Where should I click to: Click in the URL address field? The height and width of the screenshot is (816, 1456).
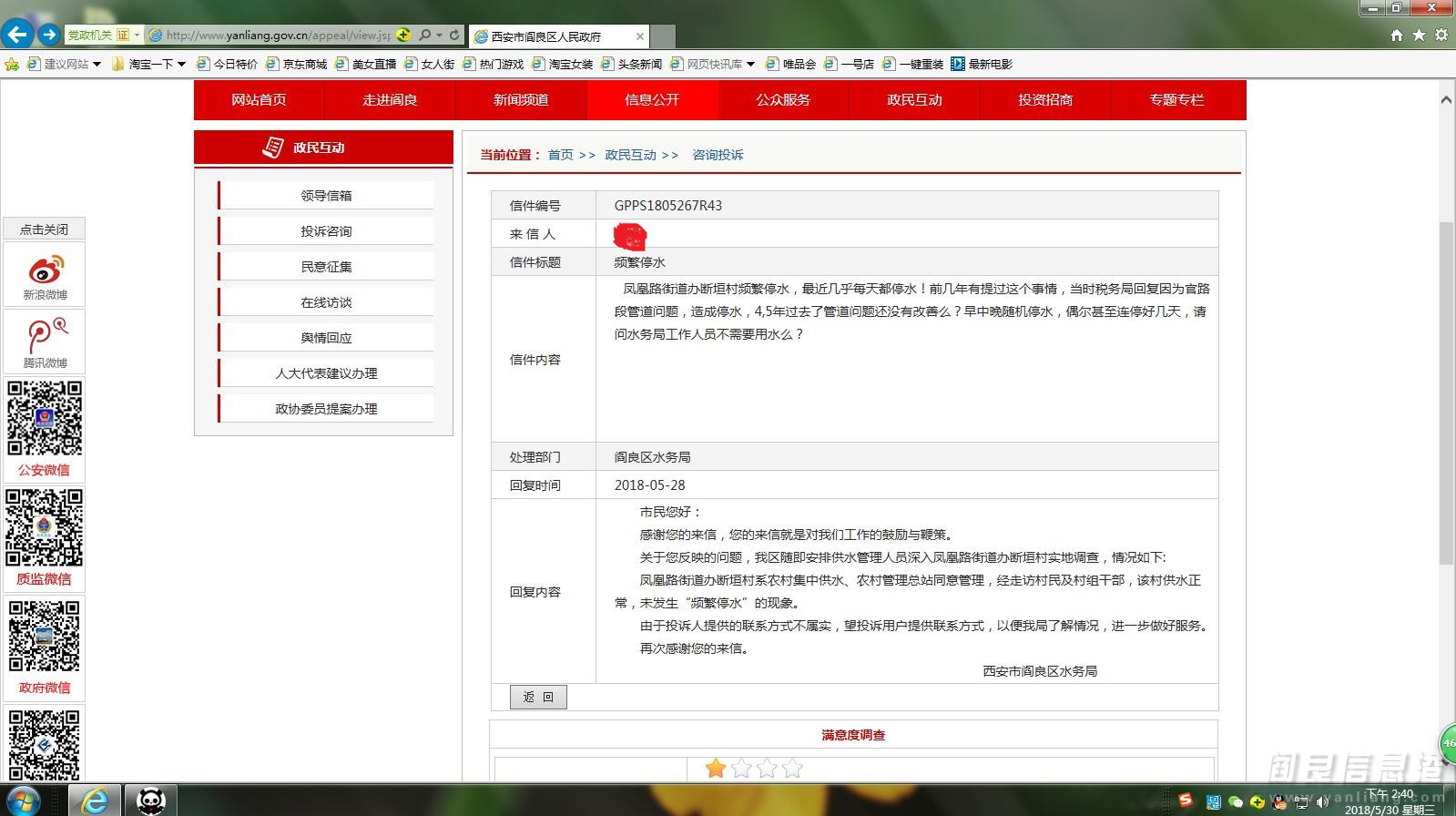(x=278, y=36)
